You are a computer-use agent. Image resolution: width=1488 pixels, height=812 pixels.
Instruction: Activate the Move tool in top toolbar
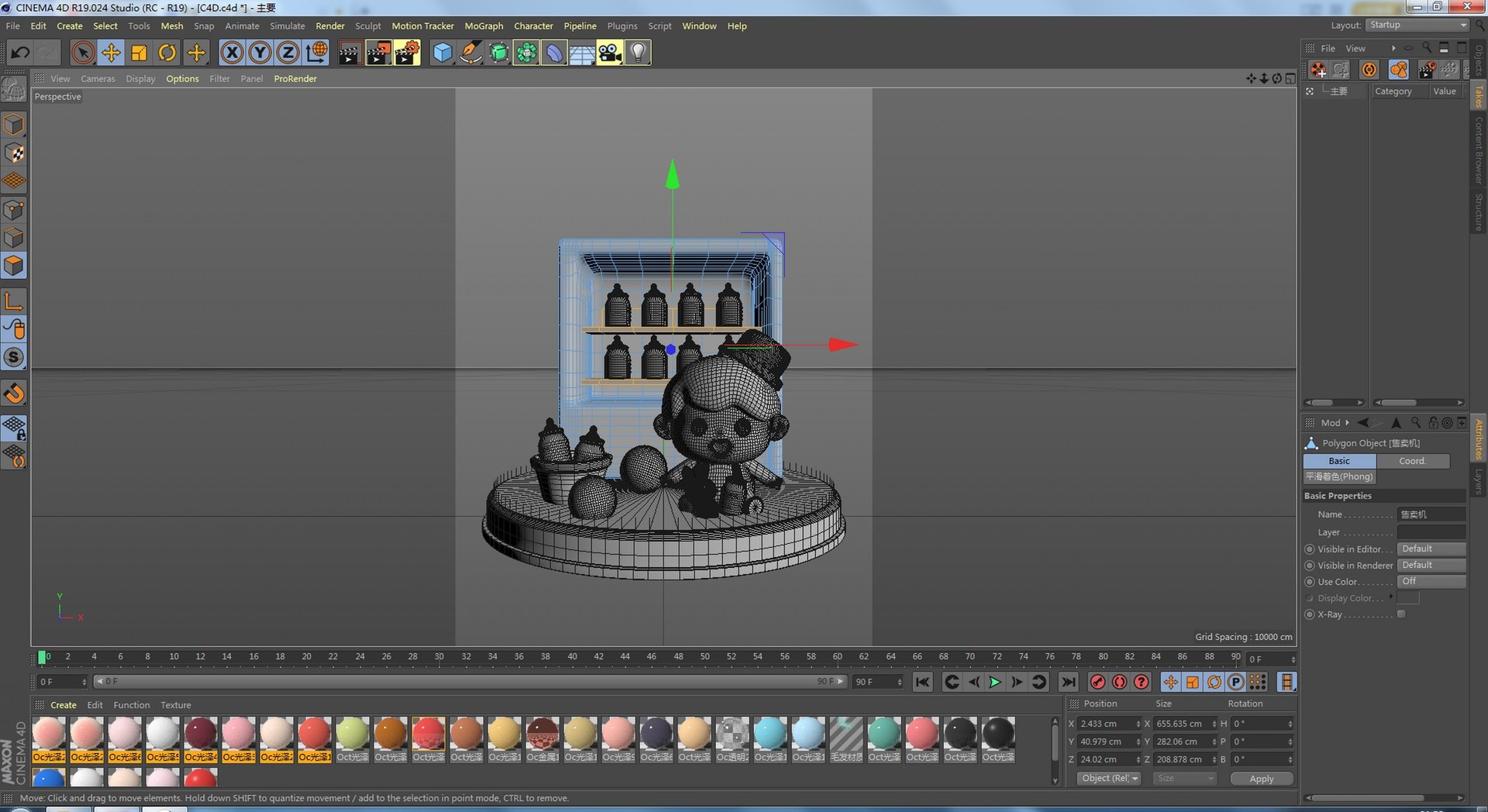coord(112,53)
